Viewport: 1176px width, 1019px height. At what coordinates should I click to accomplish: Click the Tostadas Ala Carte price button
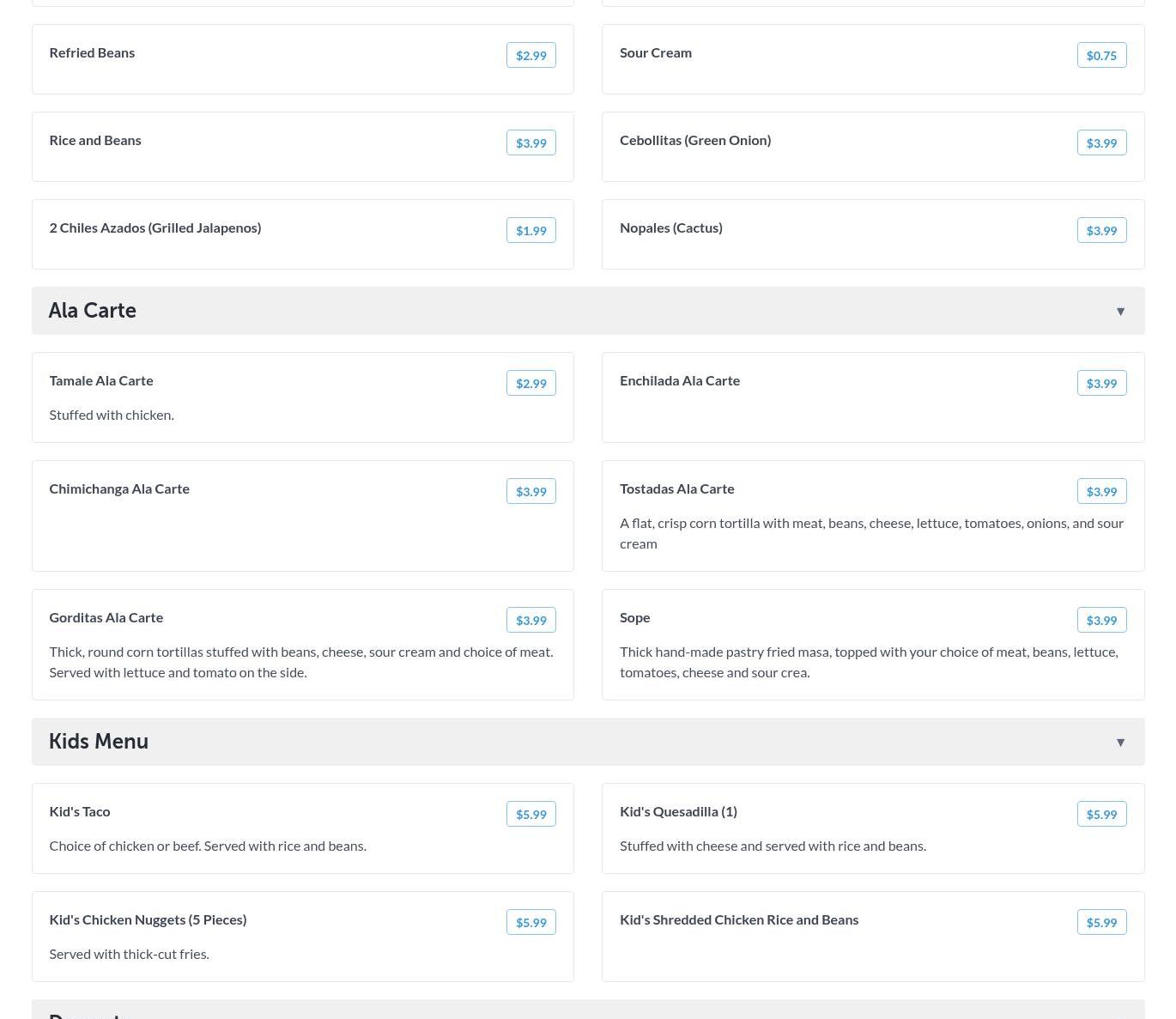tap(1101, 492)
